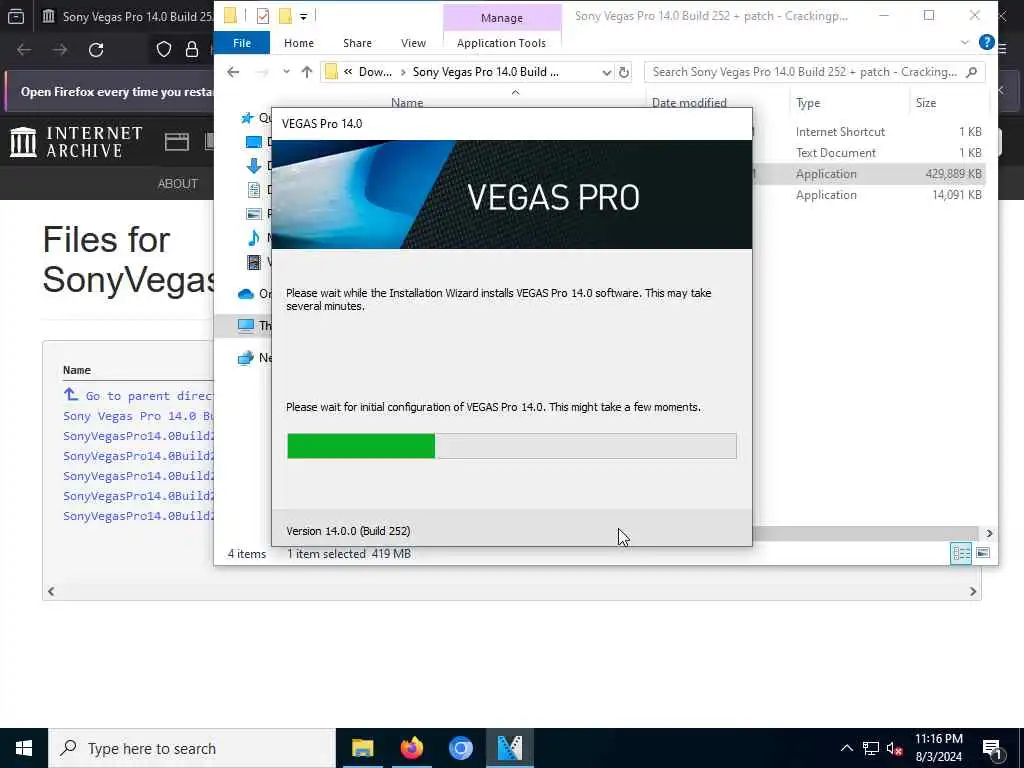Click the right arrow on the Archive file list scrollbar
The image size is (1024, 768).
click(x=973, y=591)
